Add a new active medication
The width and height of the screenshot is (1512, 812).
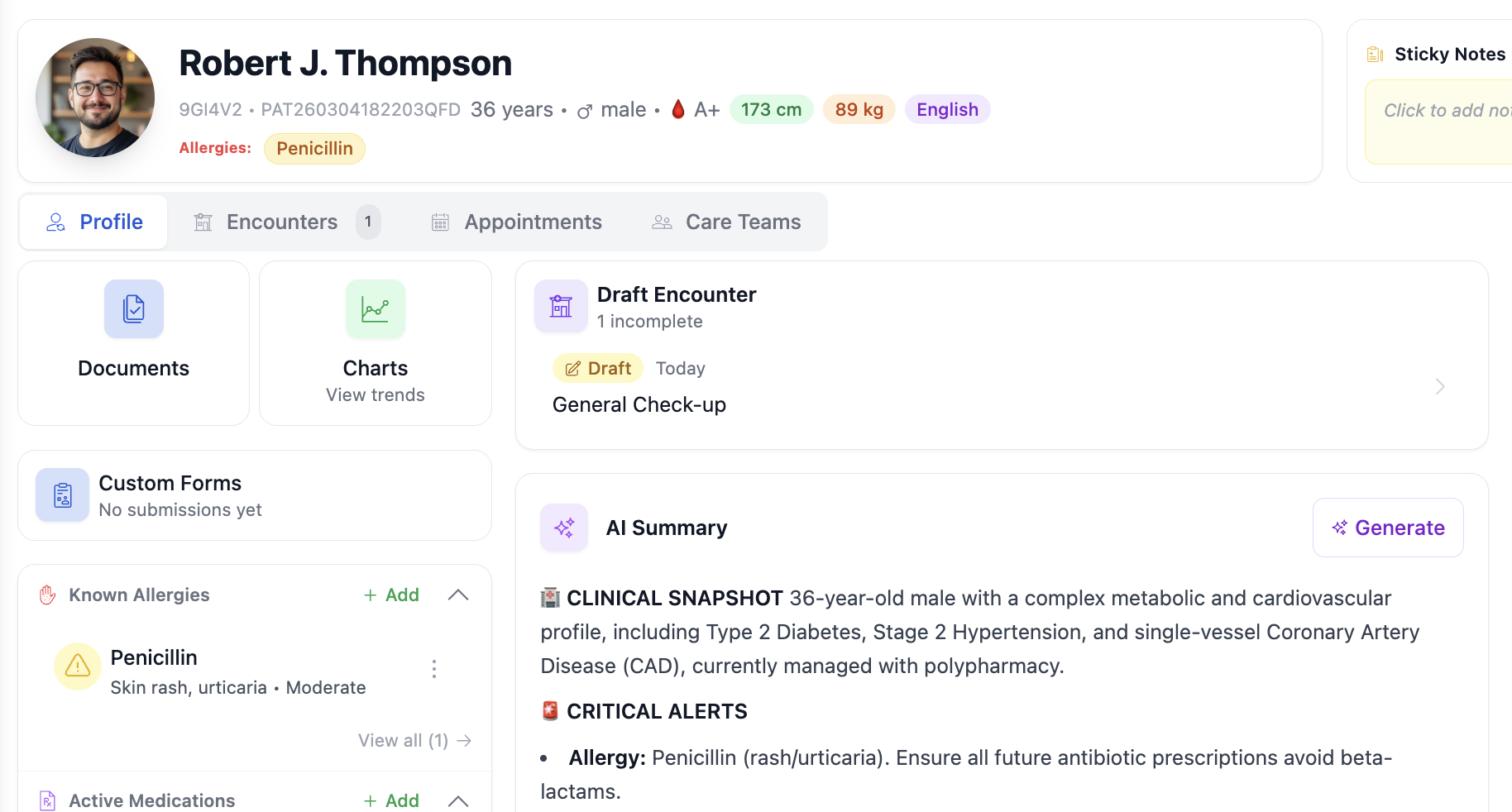point(392,800)
